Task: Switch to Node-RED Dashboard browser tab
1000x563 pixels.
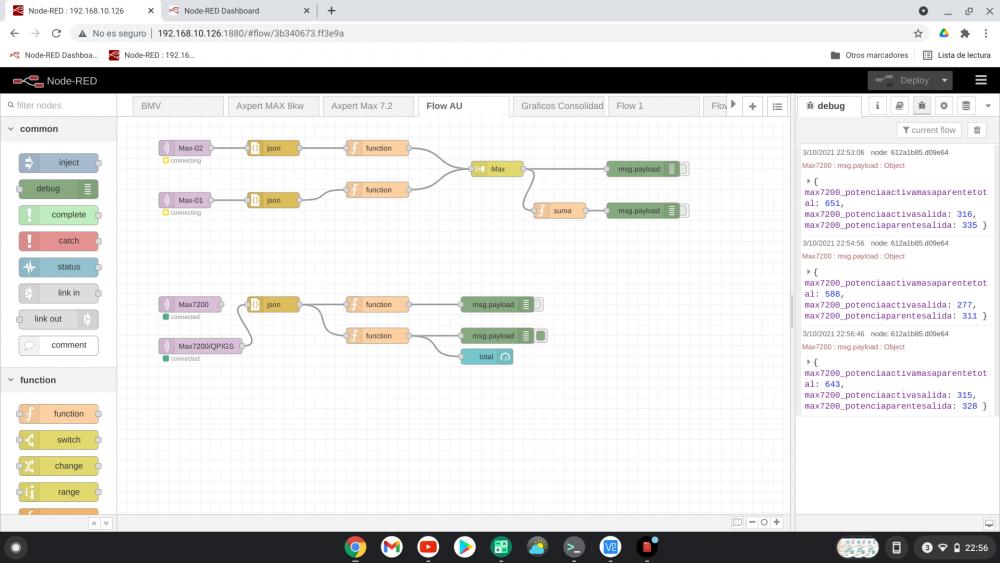Action: 239,11
